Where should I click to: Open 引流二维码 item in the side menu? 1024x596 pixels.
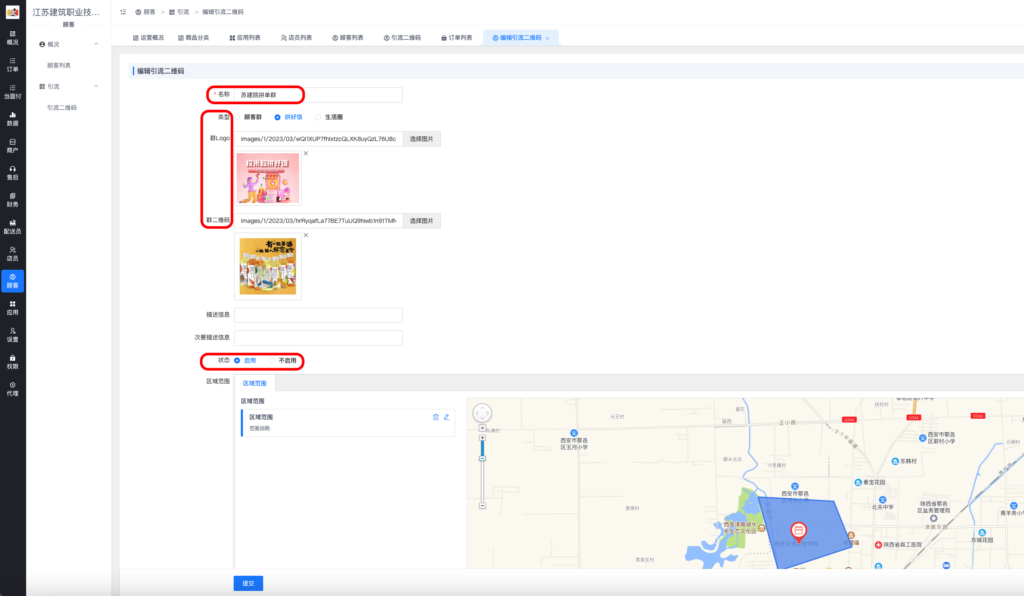(x=62, y=107)
